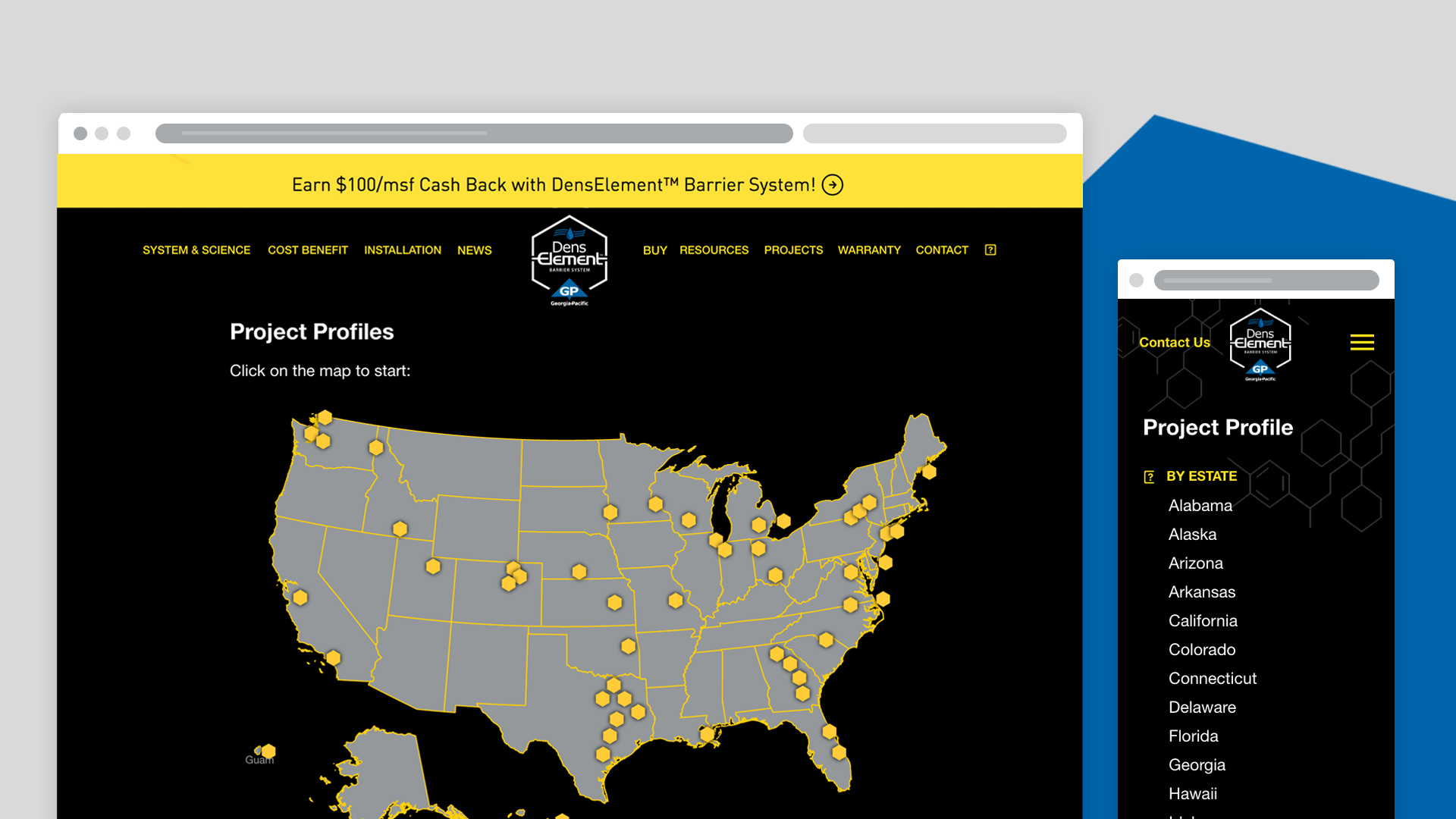
Task: Select Florida in the state list
Action: point(1193,736)
